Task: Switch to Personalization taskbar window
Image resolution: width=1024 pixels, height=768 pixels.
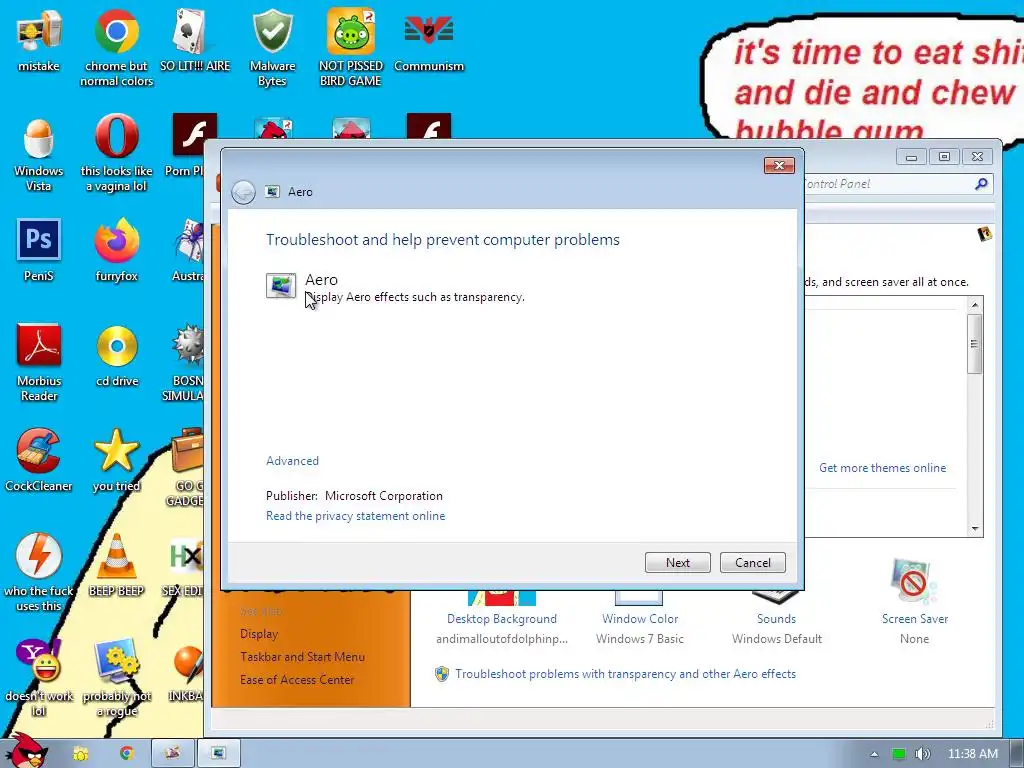Action: [x=172, y=754]
